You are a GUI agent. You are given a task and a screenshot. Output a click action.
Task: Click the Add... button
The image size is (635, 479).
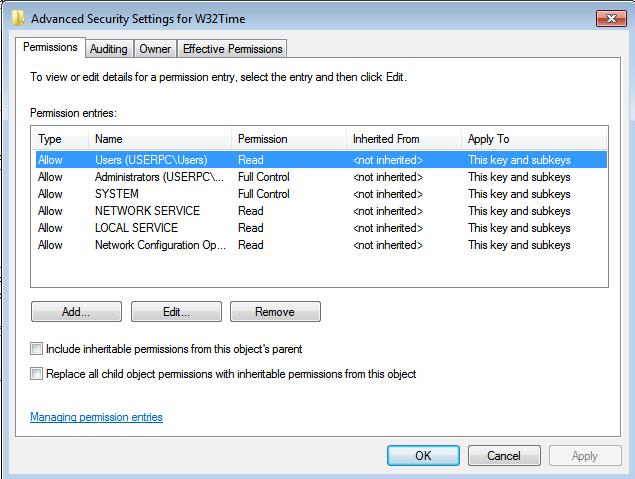click(x=76, y=312)
